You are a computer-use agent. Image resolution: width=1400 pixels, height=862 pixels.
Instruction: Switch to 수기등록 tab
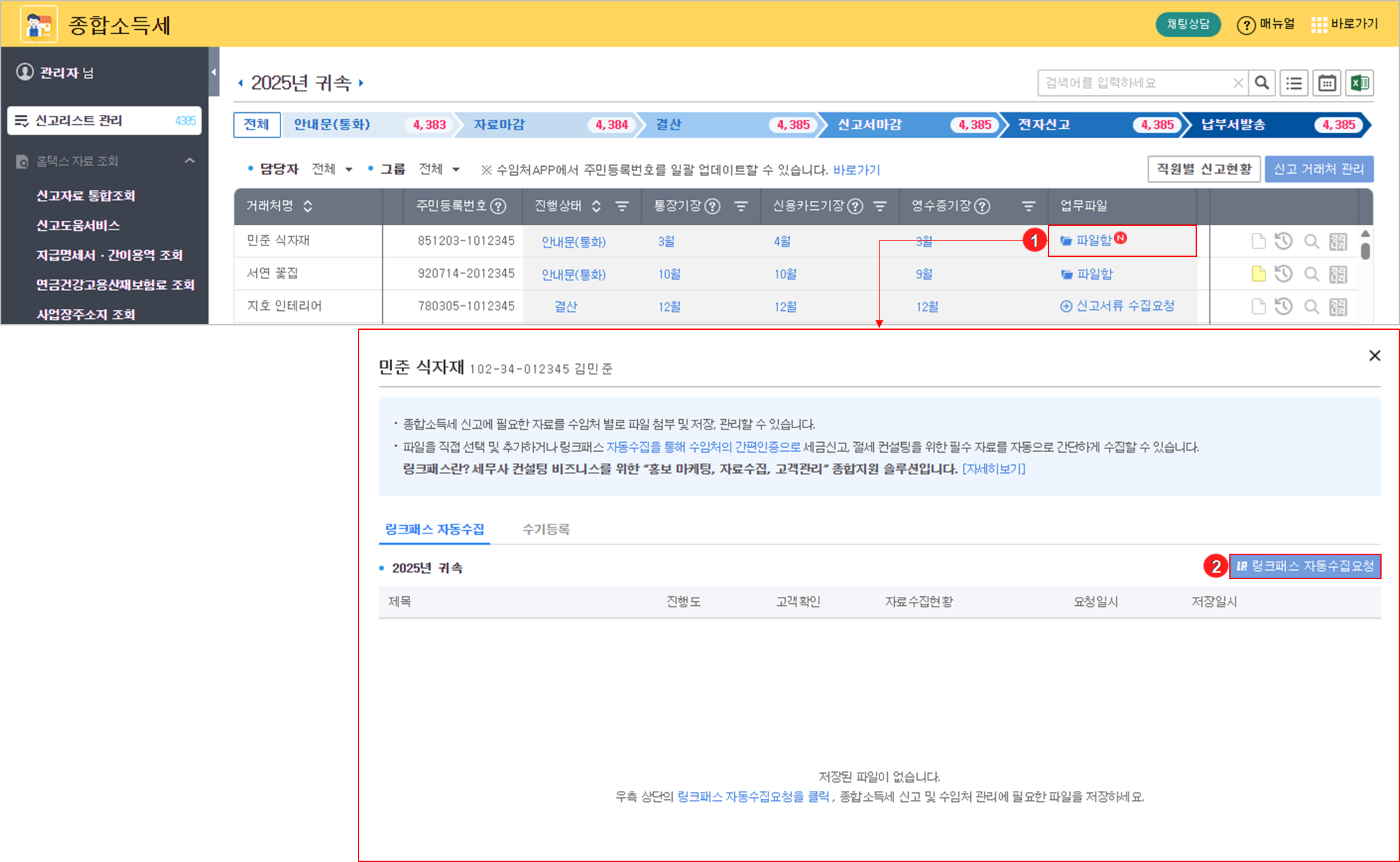click(546, 529)
